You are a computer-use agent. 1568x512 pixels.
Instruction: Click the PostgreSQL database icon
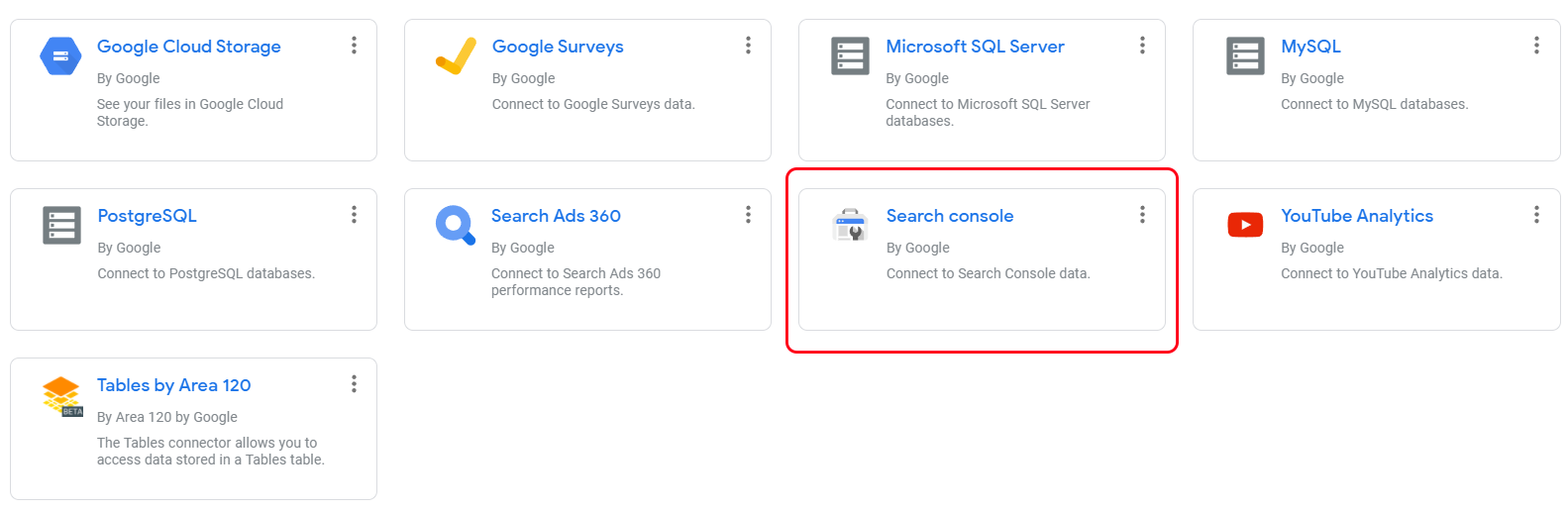pyautogui.click(x=62, y=226)
